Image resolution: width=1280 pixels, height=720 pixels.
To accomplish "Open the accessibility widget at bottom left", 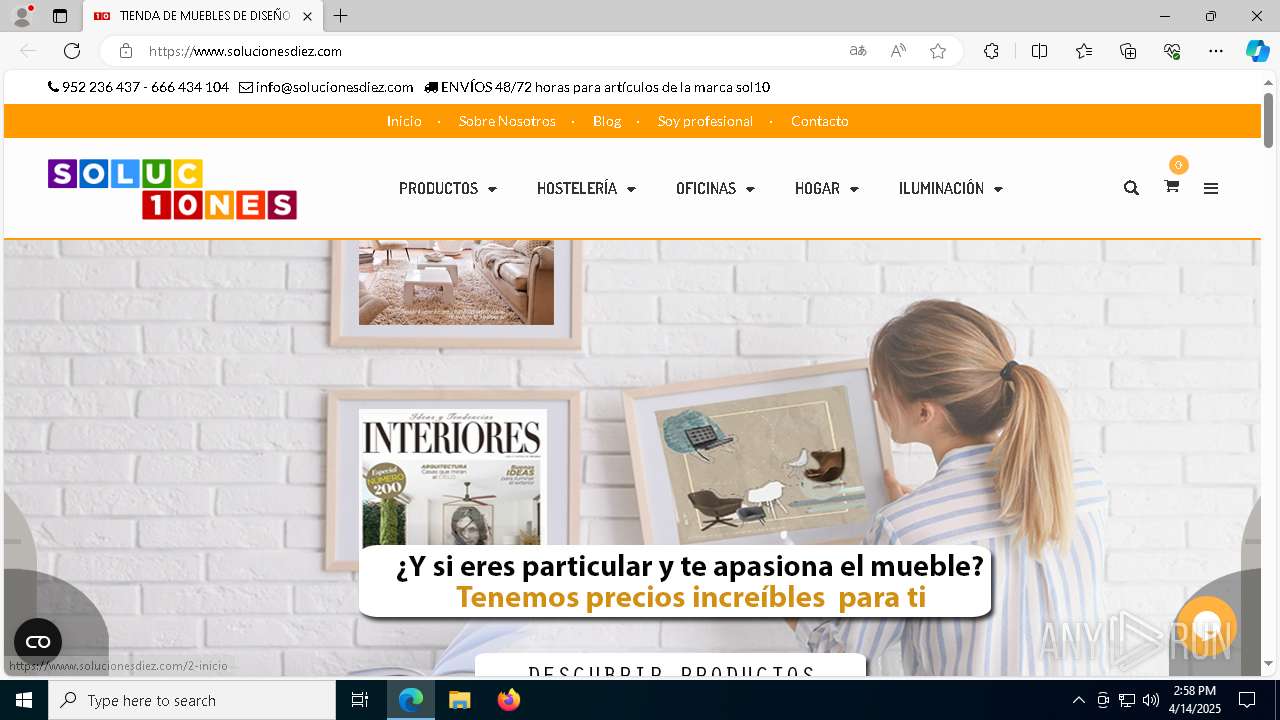I will [x=38, y=642].
